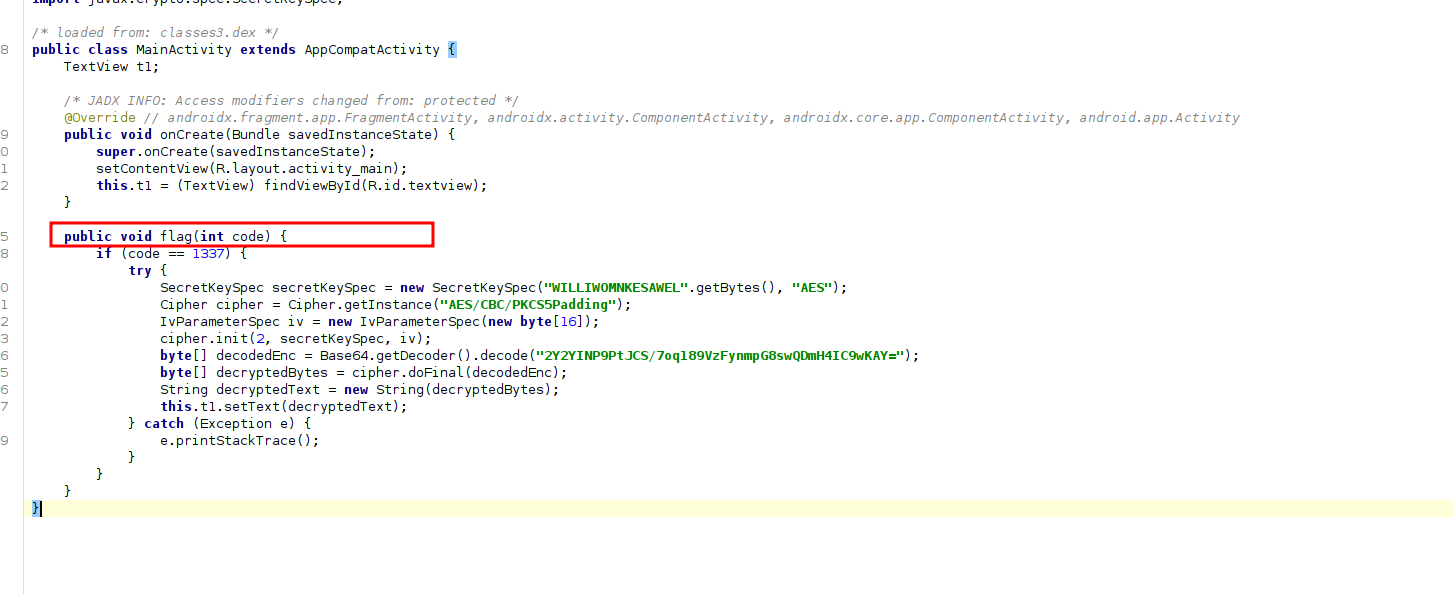1454x594 pixels.
Task: Click the highlighted closing brace on last line
Action: click(x=37, y=508)
